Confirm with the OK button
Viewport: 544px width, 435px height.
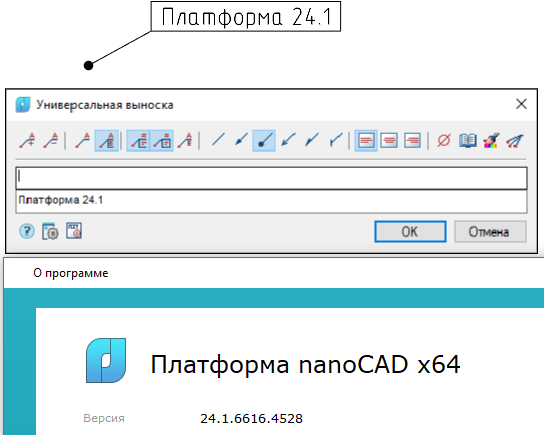pyautogui.click(x=410, y=232)
